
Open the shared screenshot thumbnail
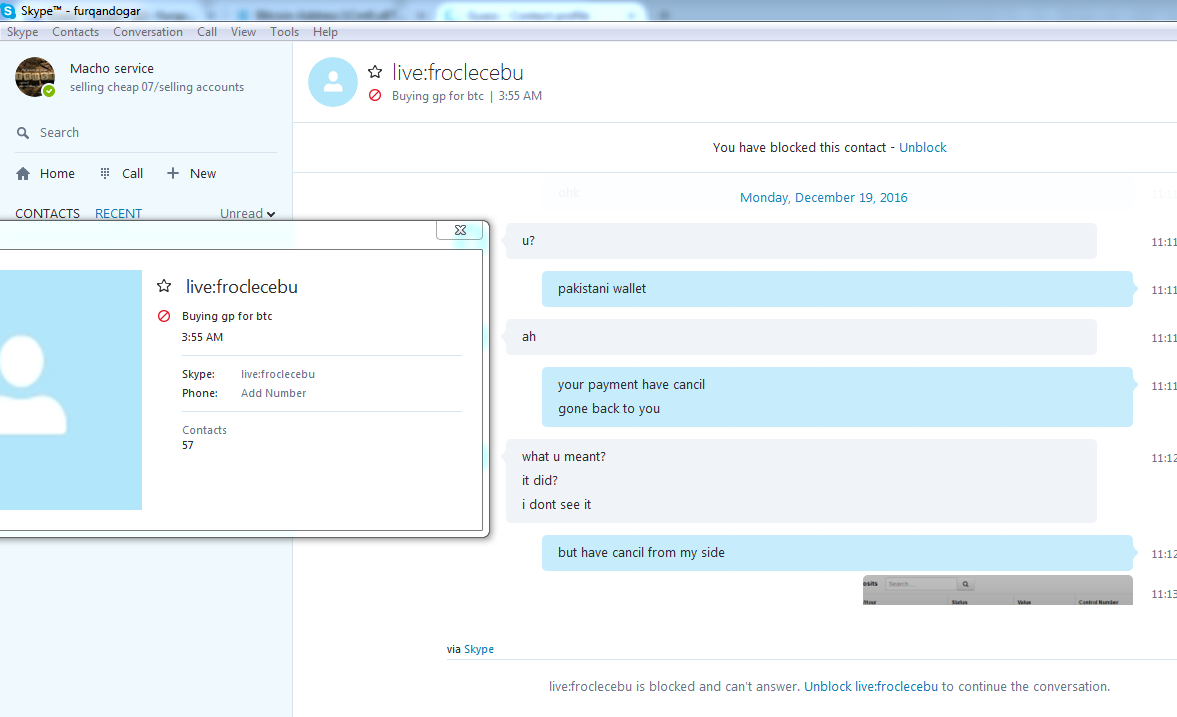[x=998, y=590]
